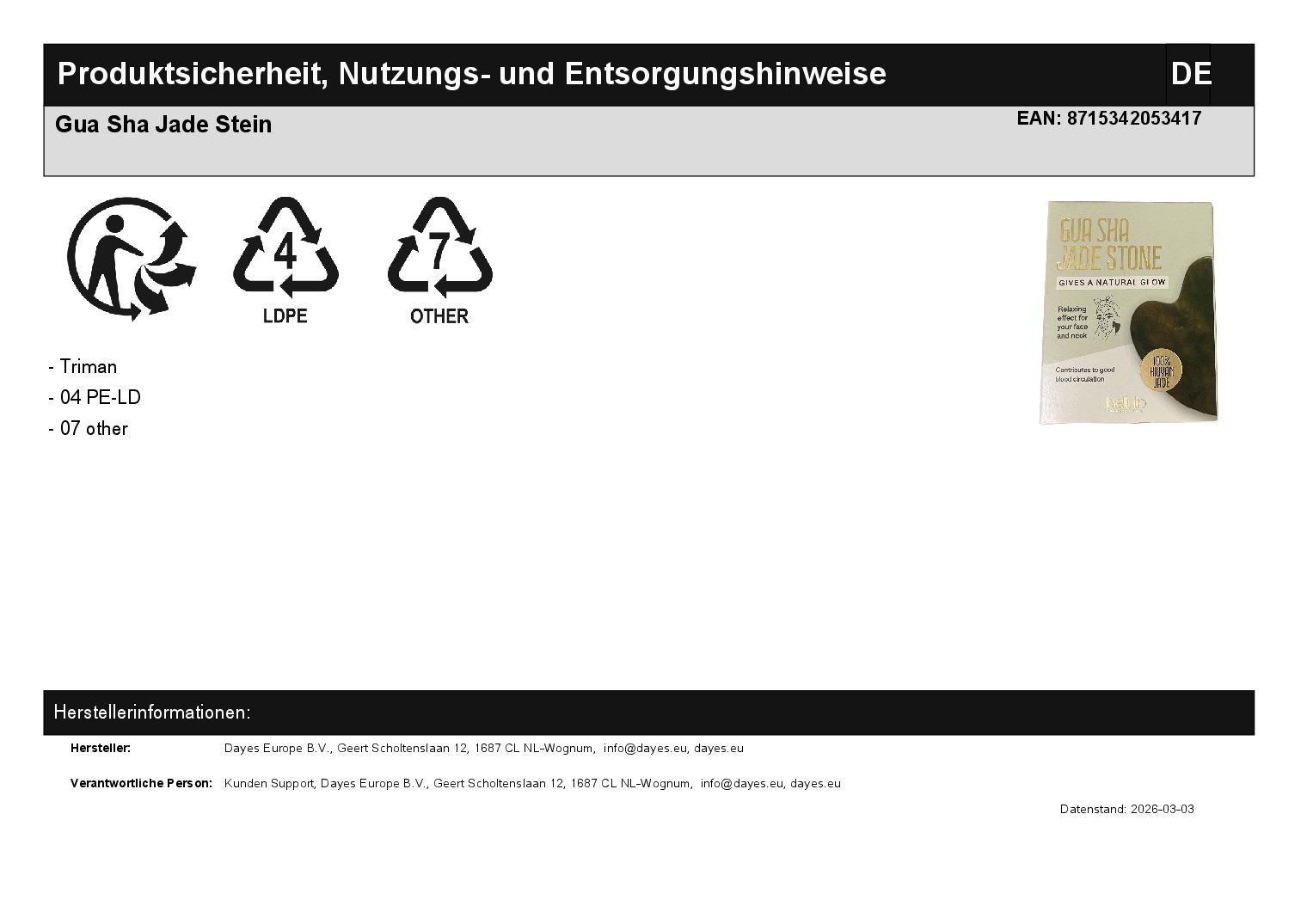Open info@dayes.eu in the Verantwortliche Person row
The height and width of the screenshot is (924, 1307).
point(742,783)
